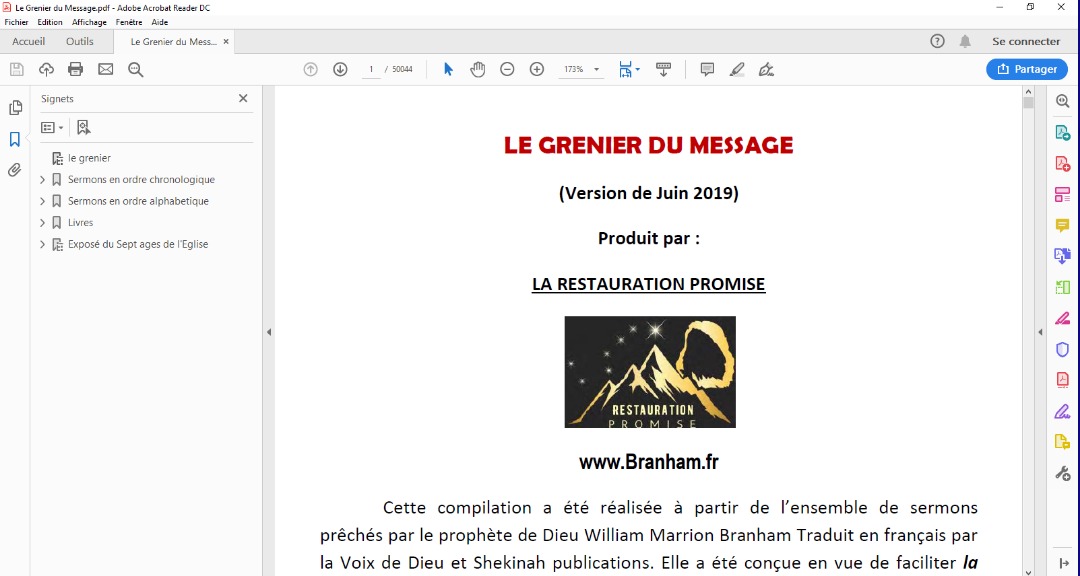Open the help question mark icon
This screenshot has width=1080, height=576.
937,41
